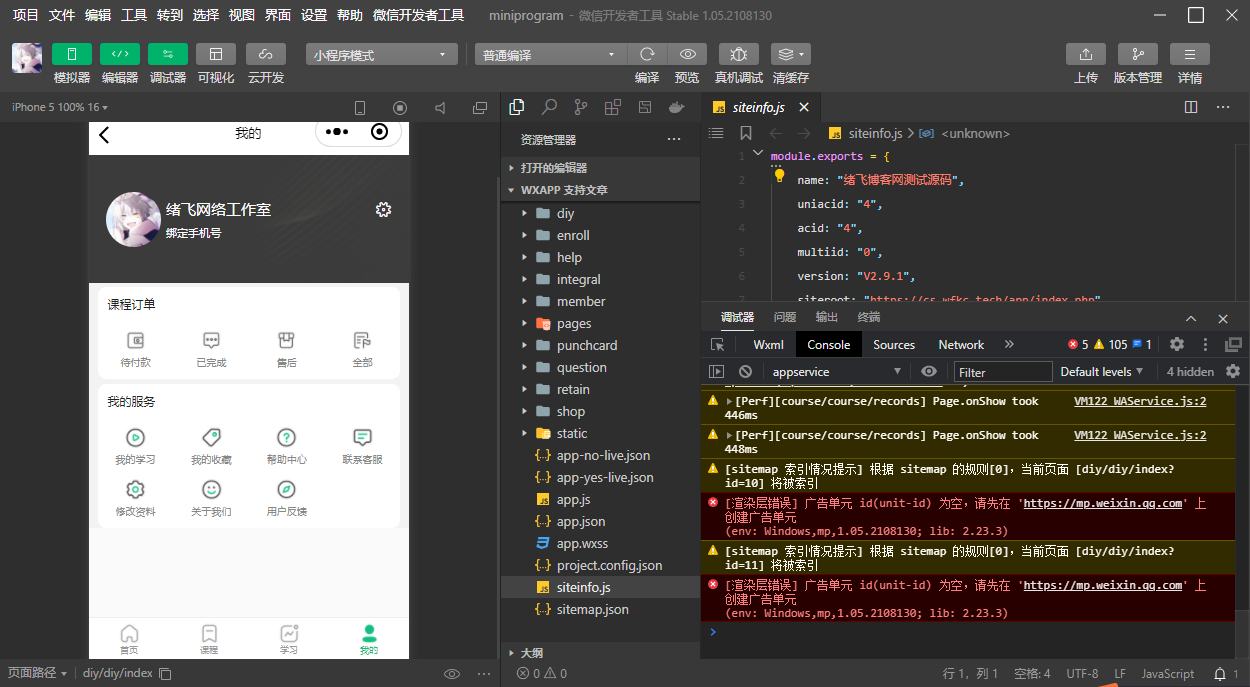
Task: Click the console Filter input field
Action: (1003, 372)
